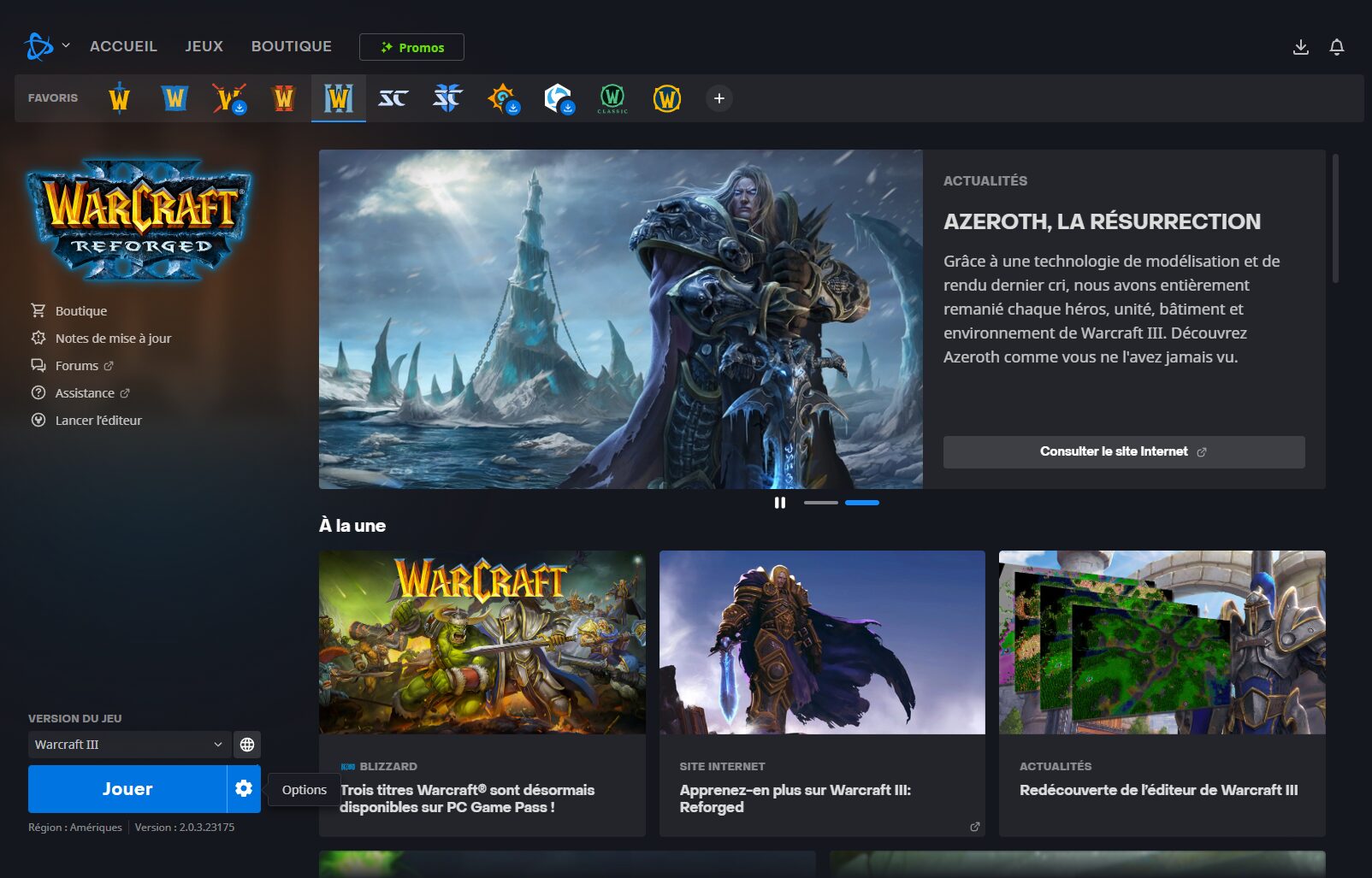Open the downloads icon in the header
This screenshot has height=878, width=1372.
coord(1300,47)
